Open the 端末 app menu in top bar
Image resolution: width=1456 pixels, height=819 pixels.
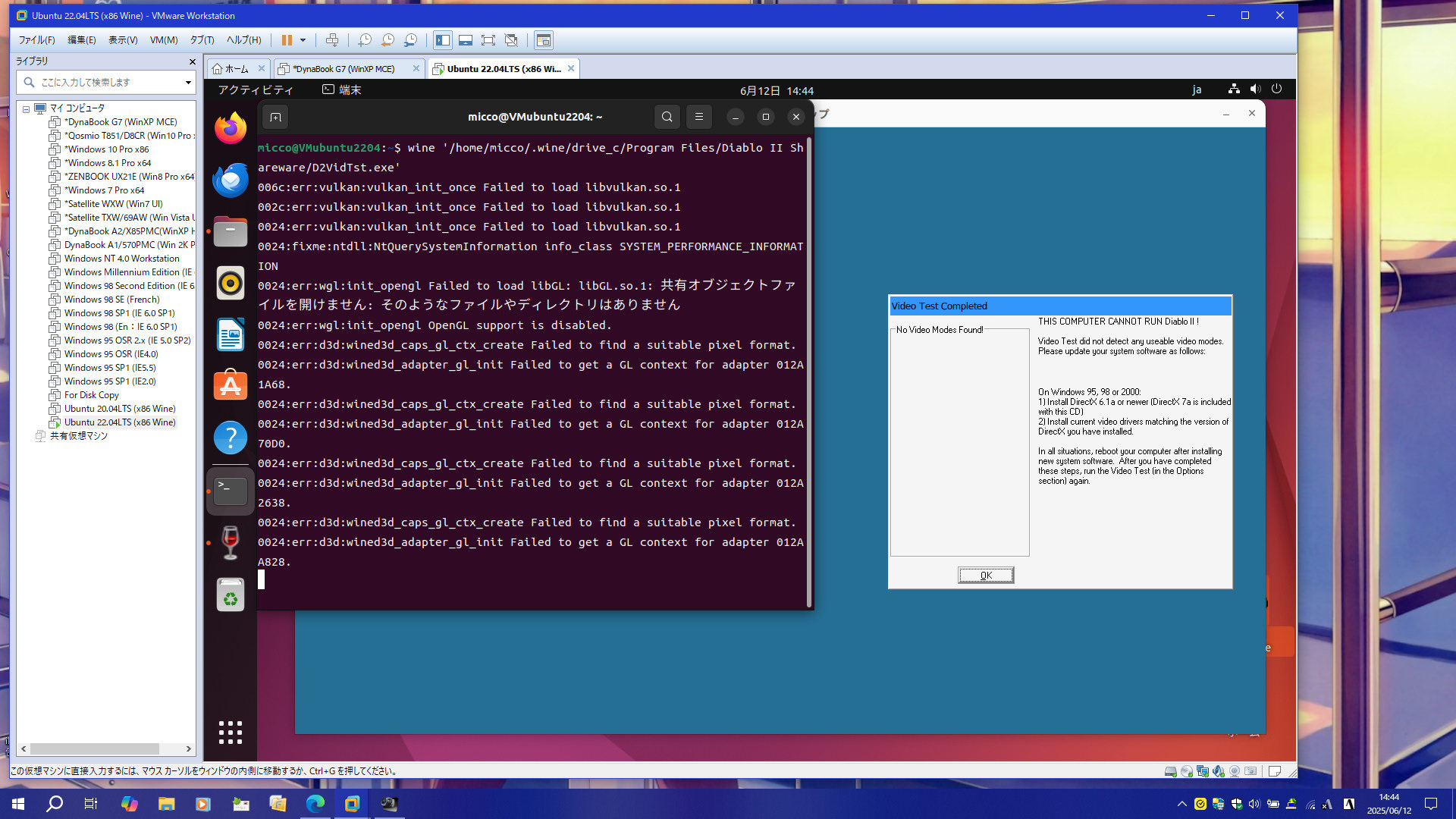[341, 90]
